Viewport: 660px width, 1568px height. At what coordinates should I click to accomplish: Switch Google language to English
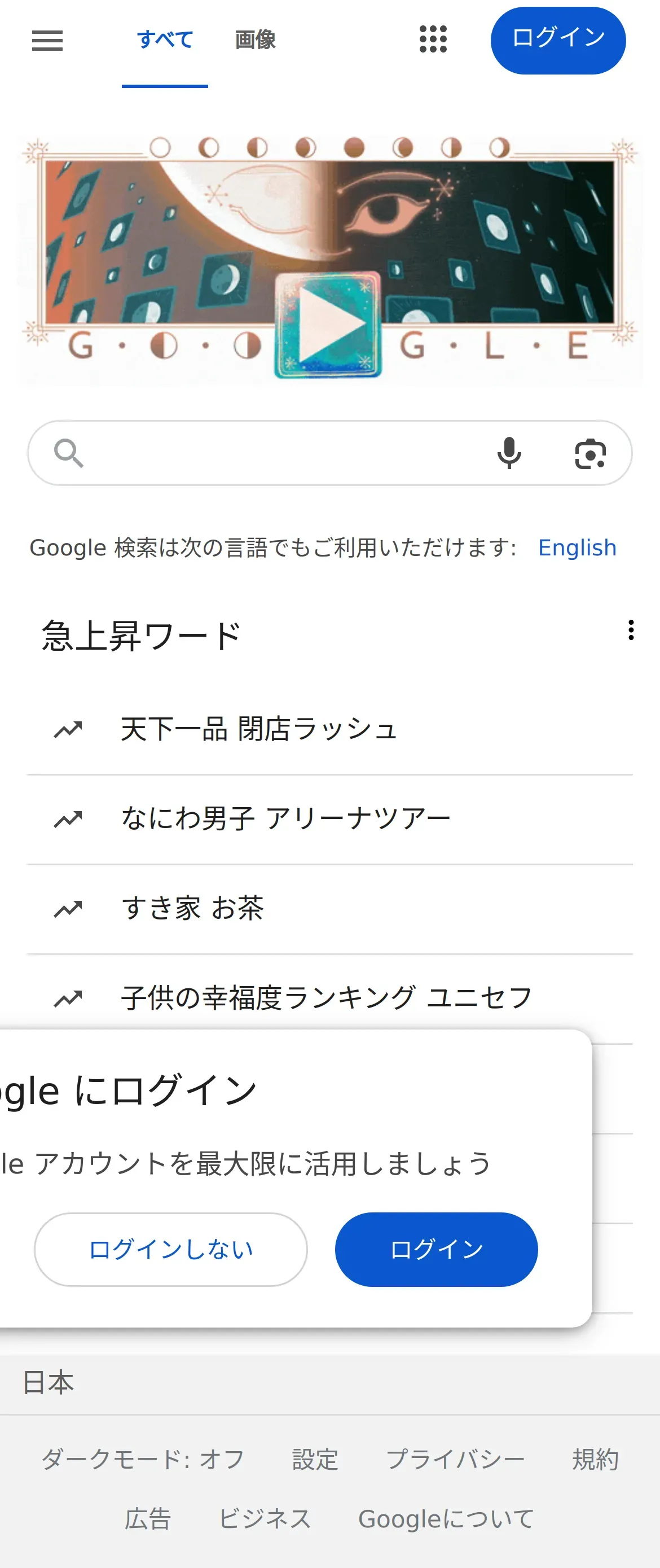pyautogui.click(x=577, y=547)
